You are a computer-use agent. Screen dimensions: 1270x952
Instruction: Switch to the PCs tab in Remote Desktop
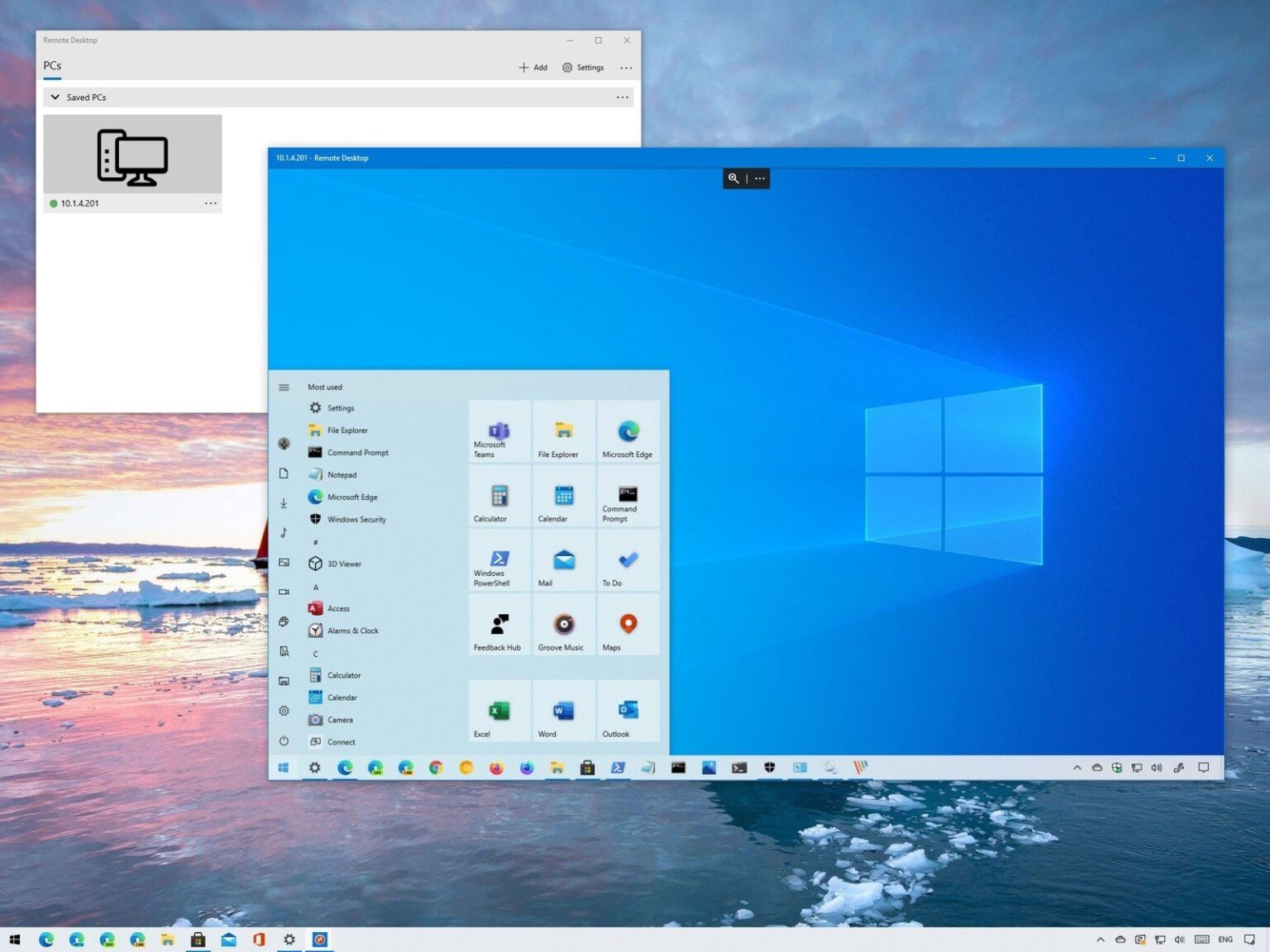(51, 65)
